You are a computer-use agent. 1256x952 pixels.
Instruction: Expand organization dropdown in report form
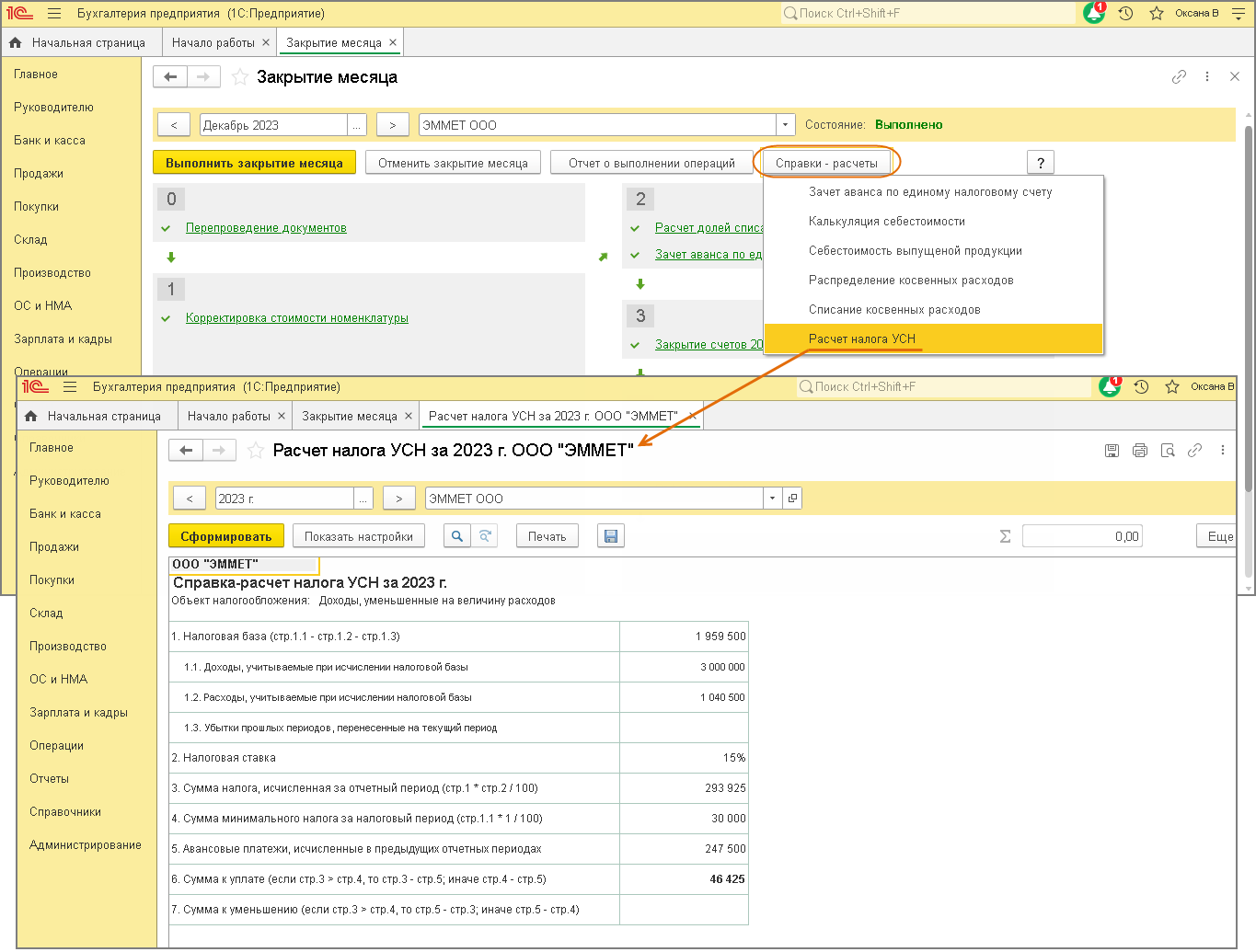pyautogui.click(x=772, y=499)
